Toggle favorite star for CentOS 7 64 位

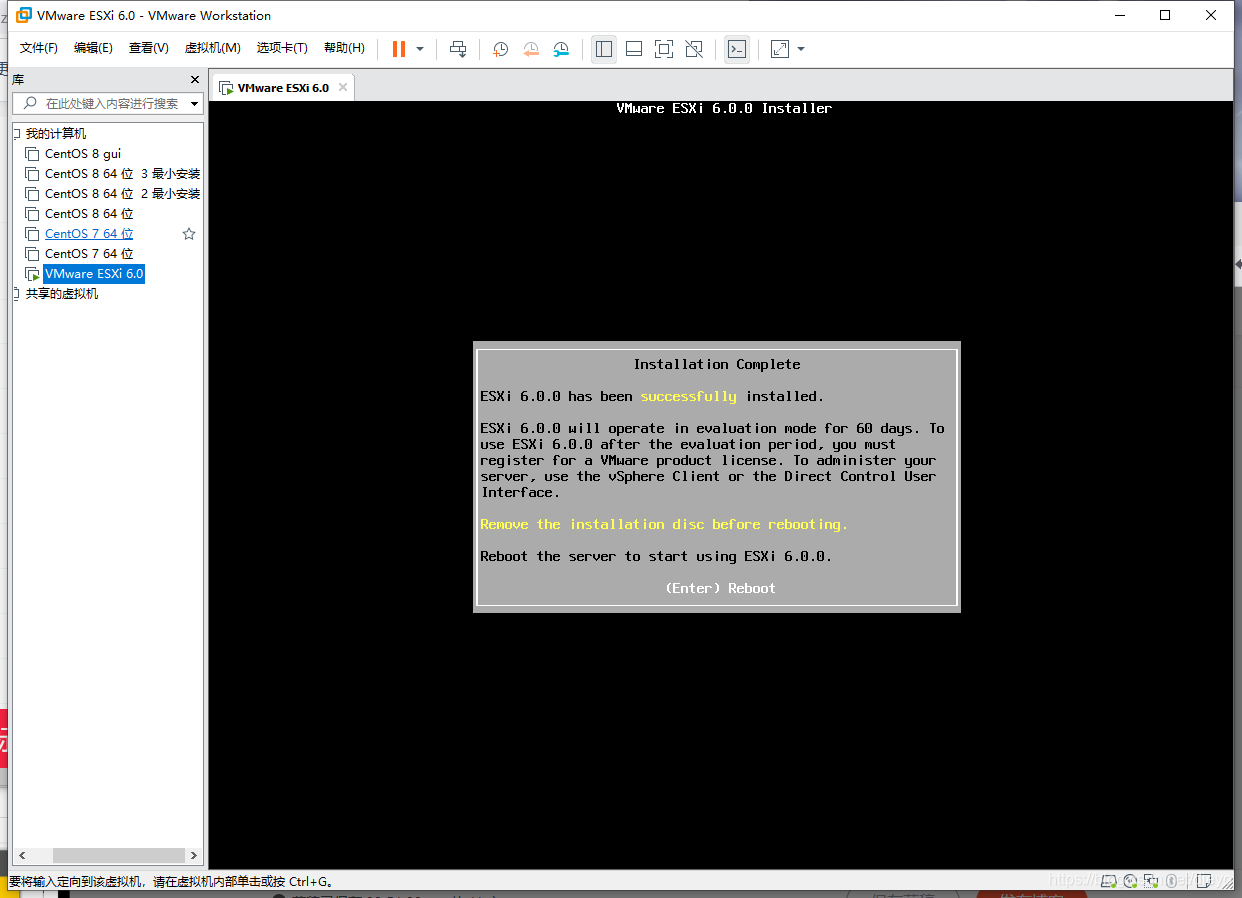(x=189, y=234)
